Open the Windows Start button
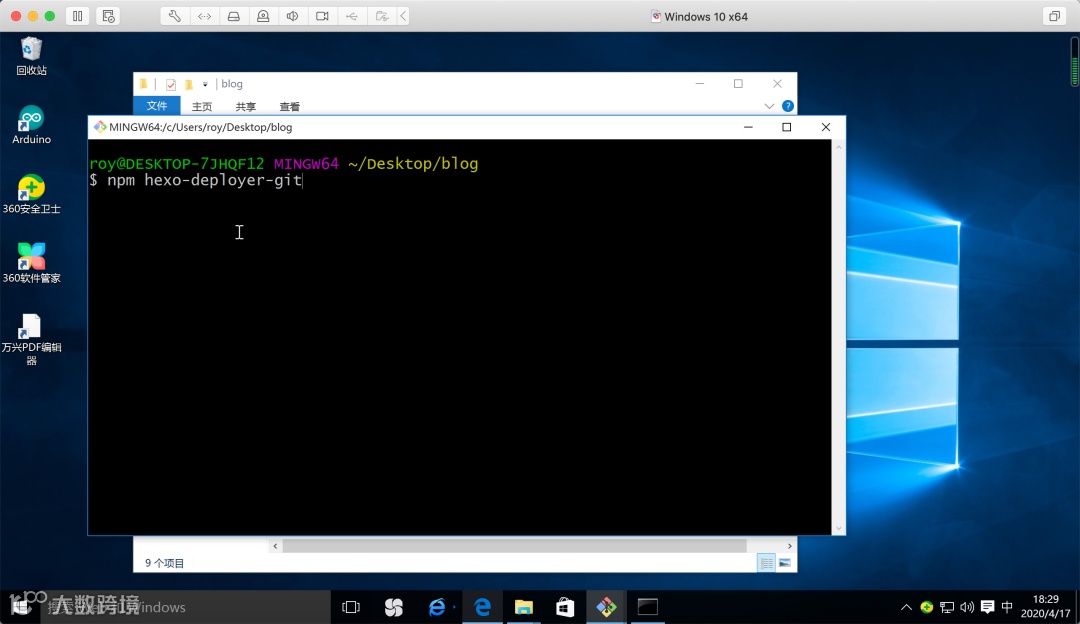 (20, 607)
